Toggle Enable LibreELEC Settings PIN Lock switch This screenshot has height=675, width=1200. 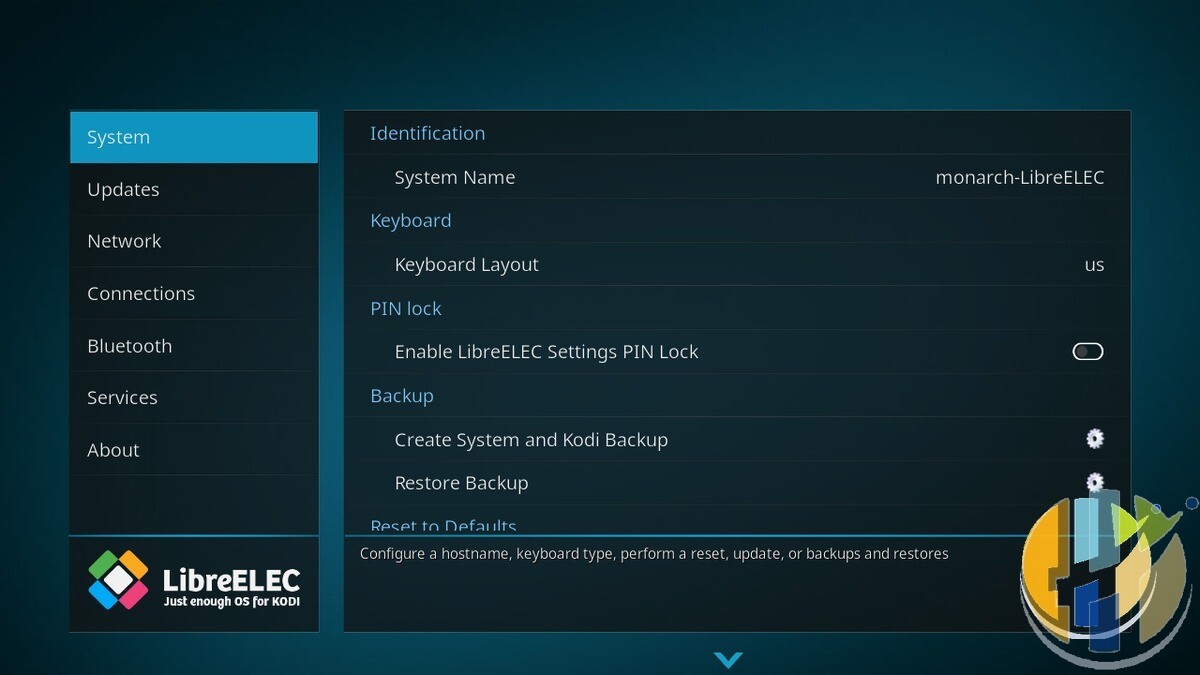point(1088,351)
